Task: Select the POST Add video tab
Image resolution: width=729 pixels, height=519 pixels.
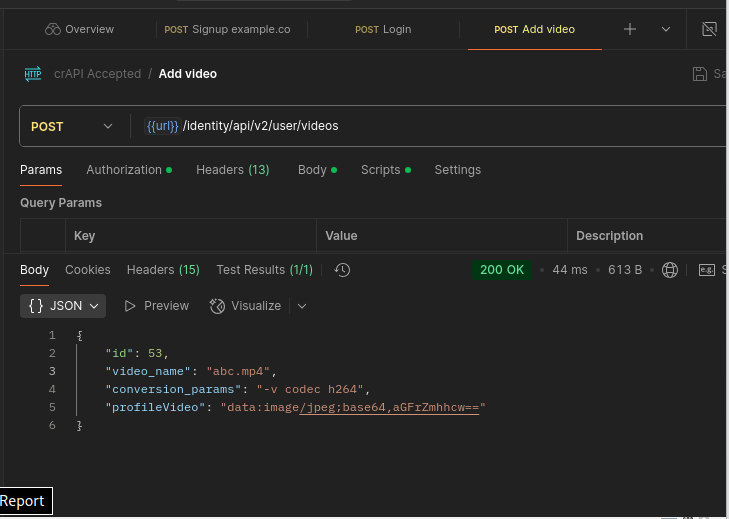Action: click(x=534, y=29)
